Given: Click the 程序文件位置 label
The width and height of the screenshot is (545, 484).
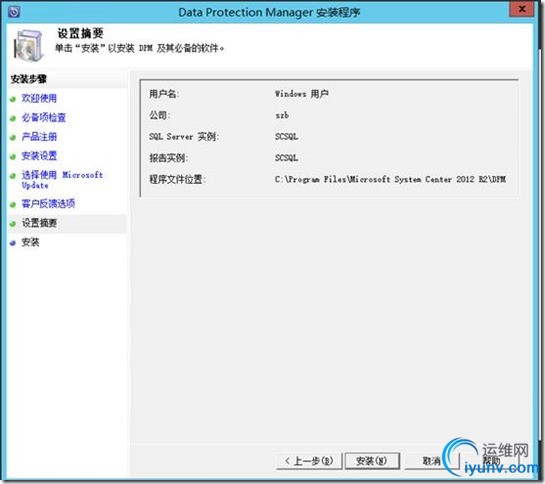Looking at the screenshot, I should point(177,179).
